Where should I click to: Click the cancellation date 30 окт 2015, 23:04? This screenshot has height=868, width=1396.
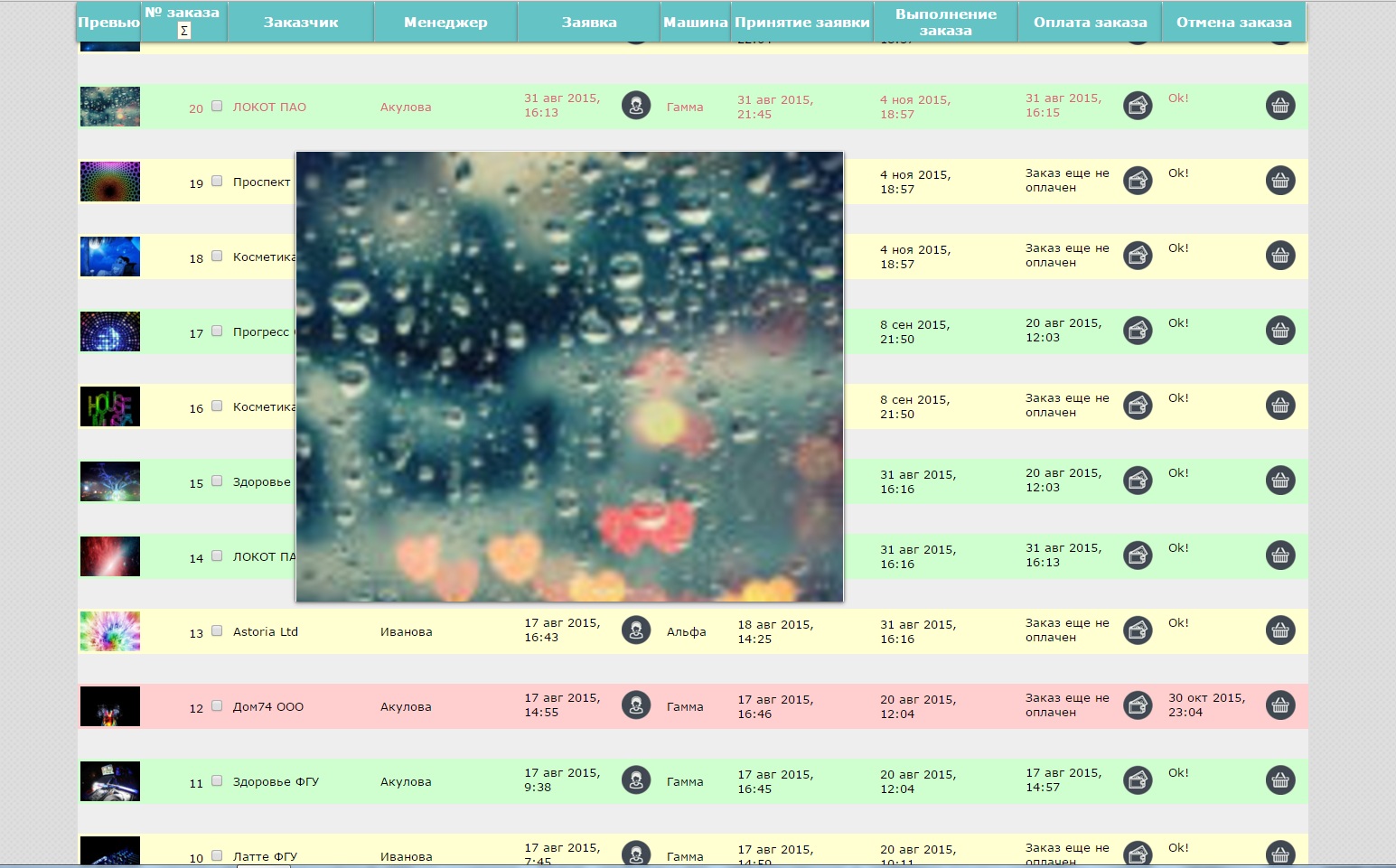coord(1206,705)
